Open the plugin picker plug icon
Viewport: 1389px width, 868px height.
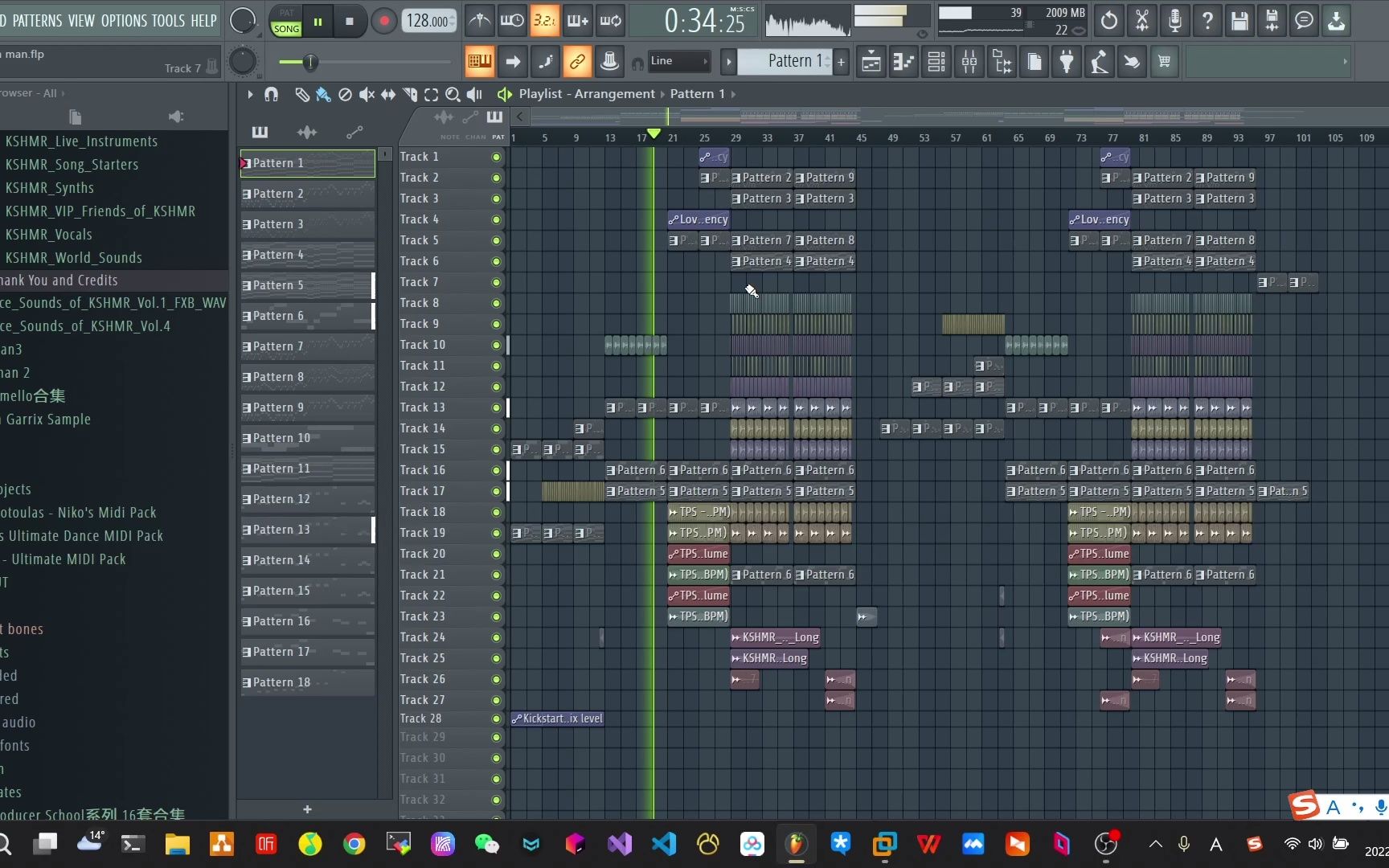[1067, 61]
